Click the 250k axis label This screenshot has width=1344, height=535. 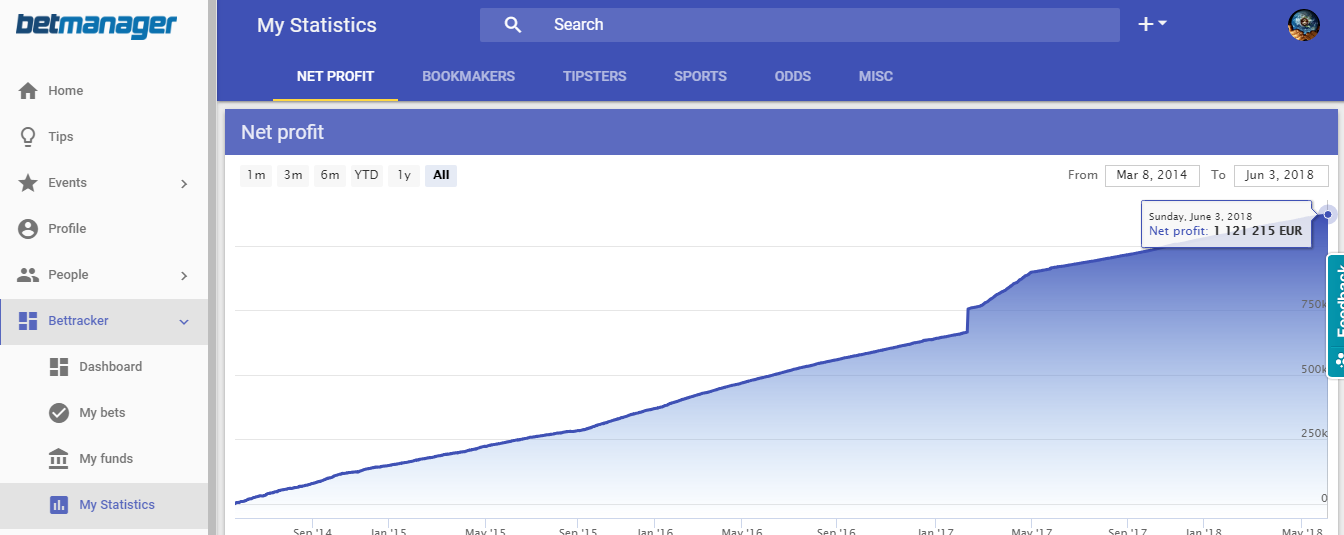[x=1314, y=433]
